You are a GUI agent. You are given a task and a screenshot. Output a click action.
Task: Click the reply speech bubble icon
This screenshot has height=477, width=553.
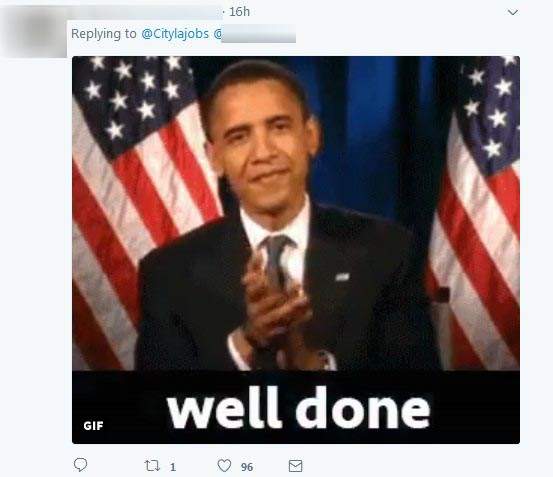[x=80, y=465]
